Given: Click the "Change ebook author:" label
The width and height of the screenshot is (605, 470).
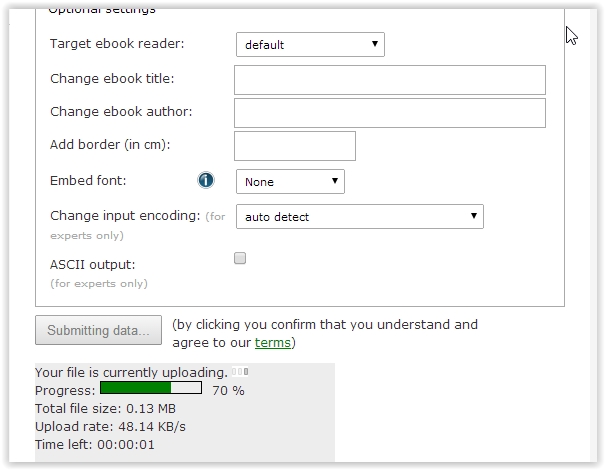Looking at the screenshot, I should coord(121,111).
